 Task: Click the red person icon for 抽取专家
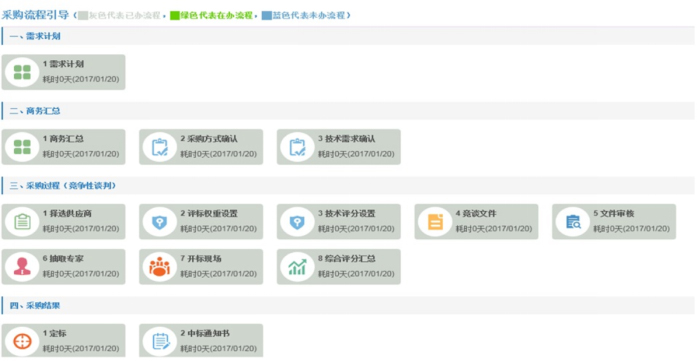22,267
